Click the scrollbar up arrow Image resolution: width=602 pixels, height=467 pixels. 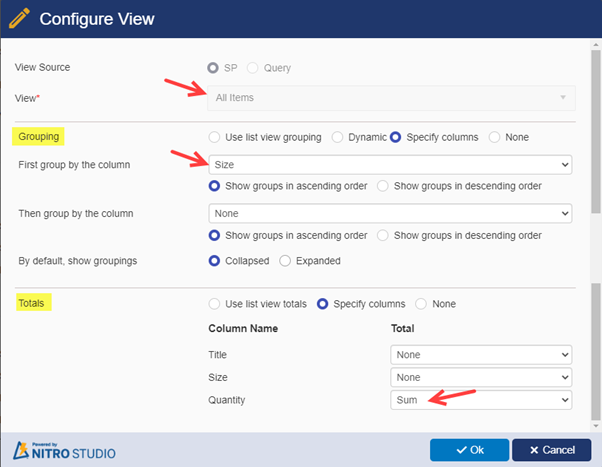pyautogui.click(x=595, y=45)
